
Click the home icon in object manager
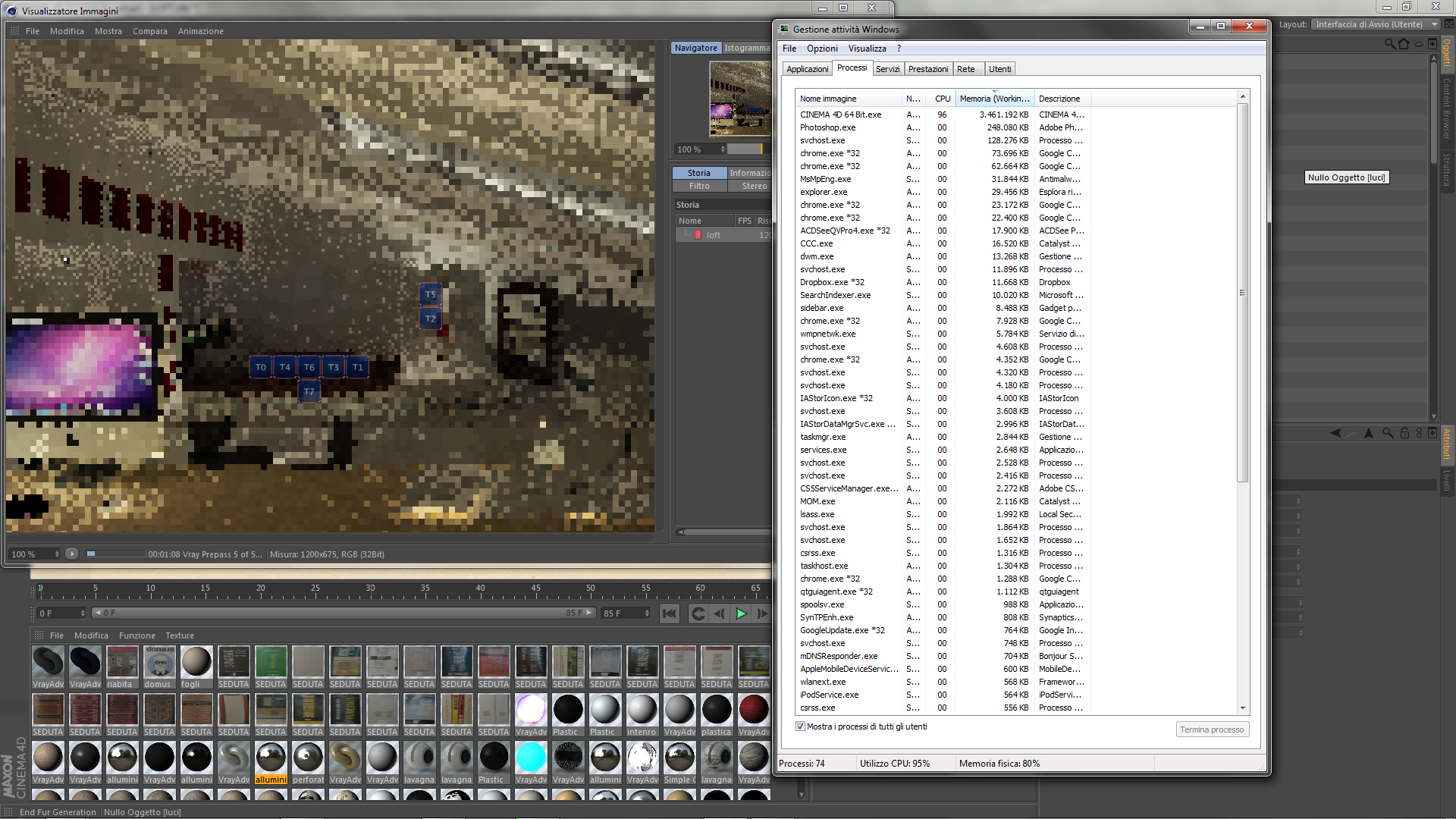click(x=1404, y=44)
